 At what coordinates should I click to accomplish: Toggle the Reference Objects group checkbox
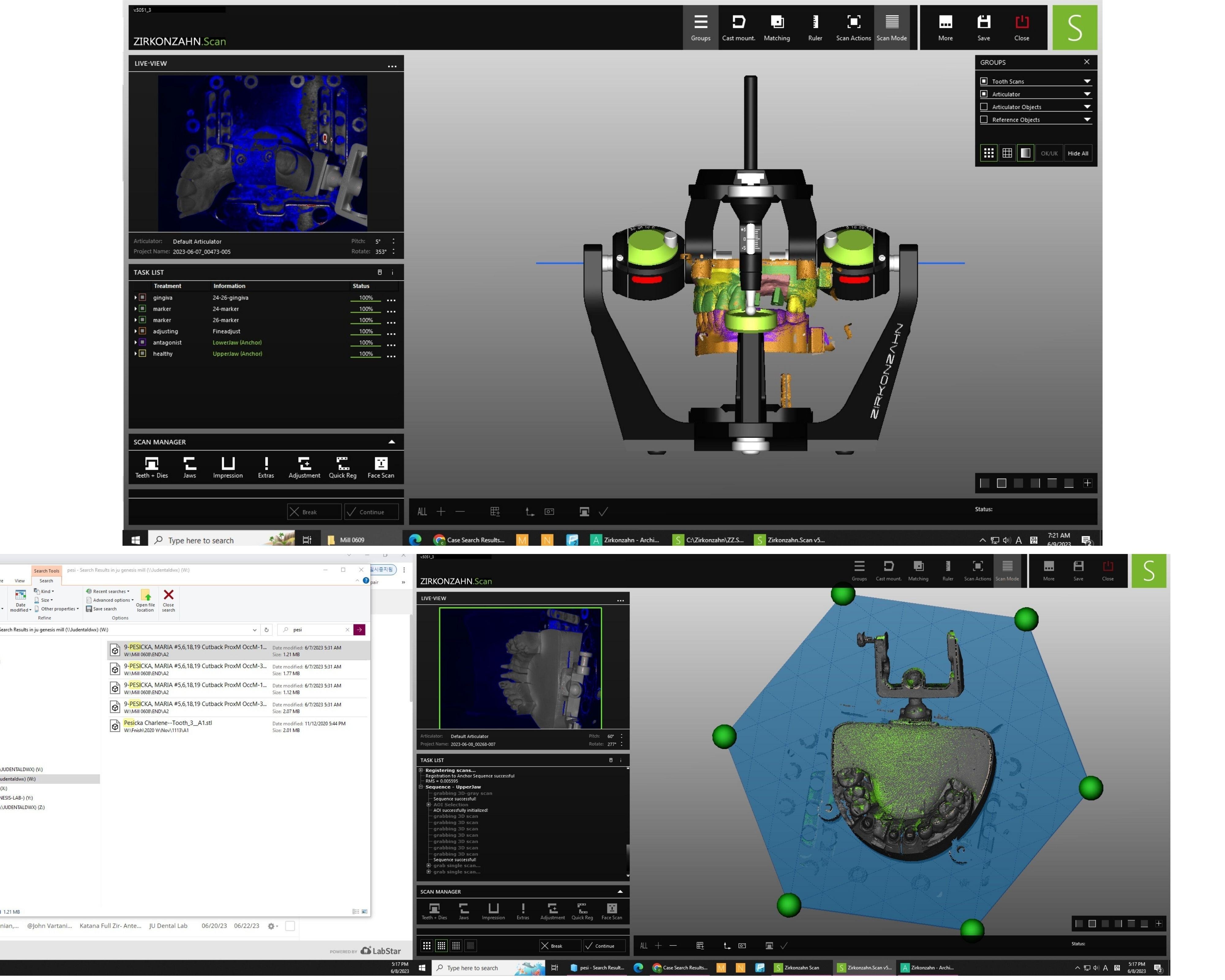pos(984,119)
